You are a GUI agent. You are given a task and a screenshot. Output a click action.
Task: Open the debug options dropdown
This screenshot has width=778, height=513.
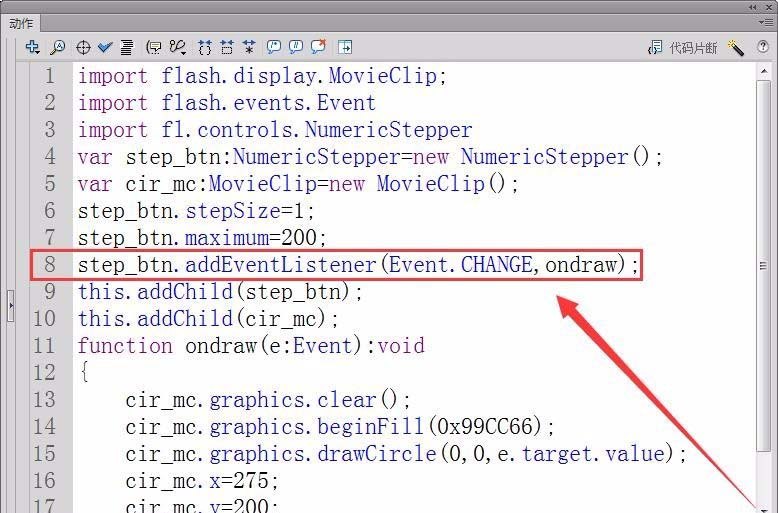tap(178, 48)
